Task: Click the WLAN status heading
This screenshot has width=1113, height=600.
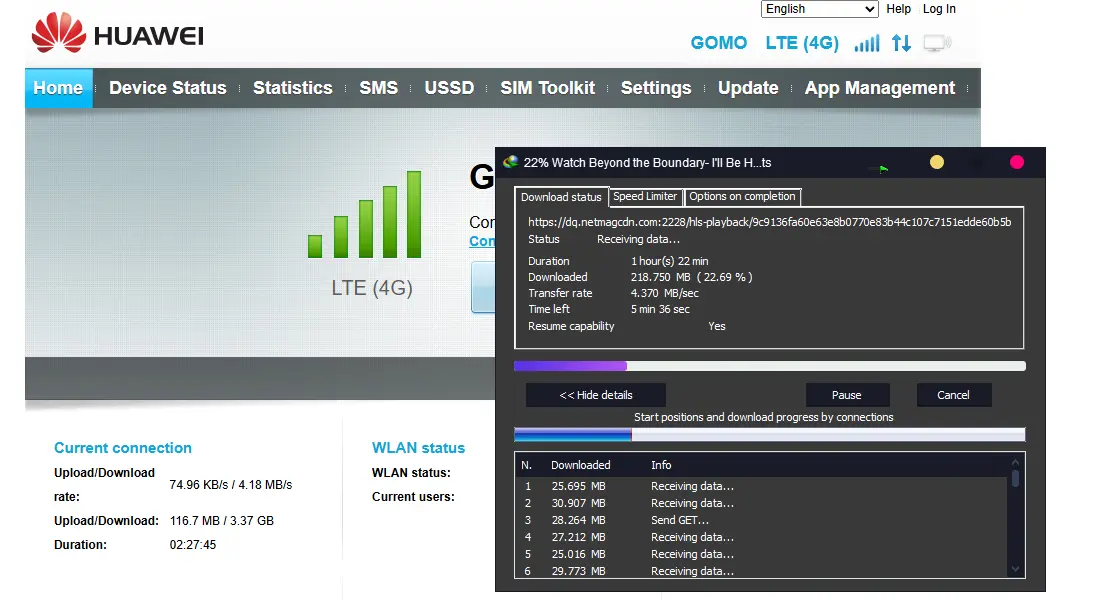Action: [418, 448]
